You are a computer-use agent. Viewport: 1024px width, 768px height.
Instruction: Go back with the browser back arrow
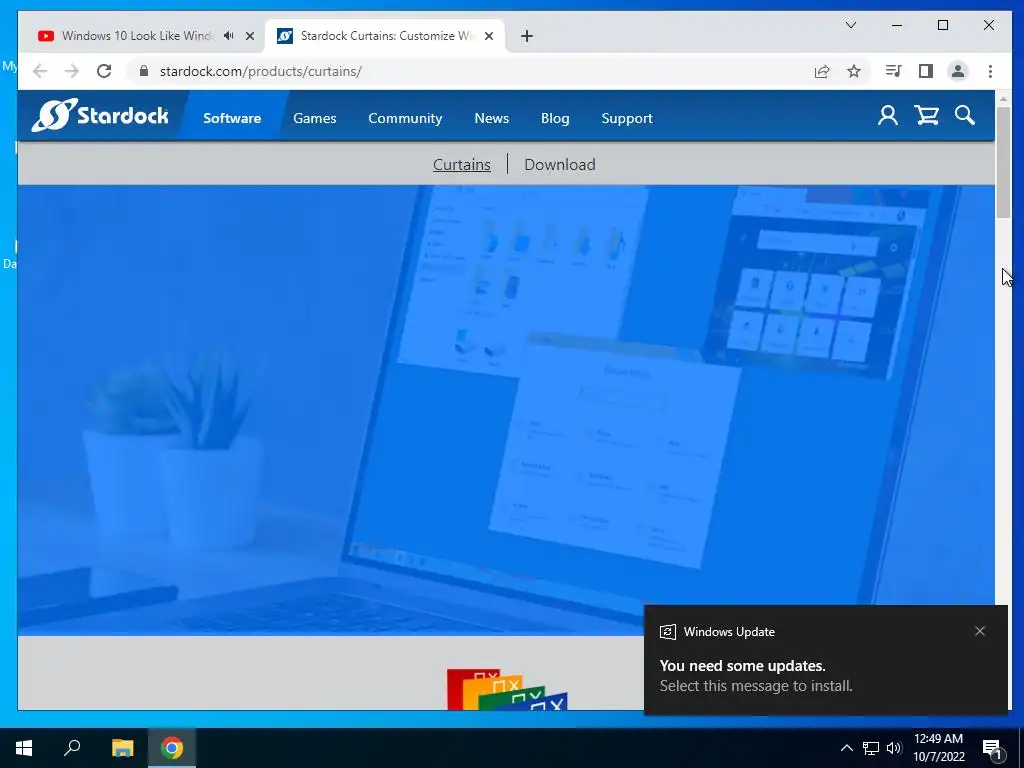tap(40, 71)
